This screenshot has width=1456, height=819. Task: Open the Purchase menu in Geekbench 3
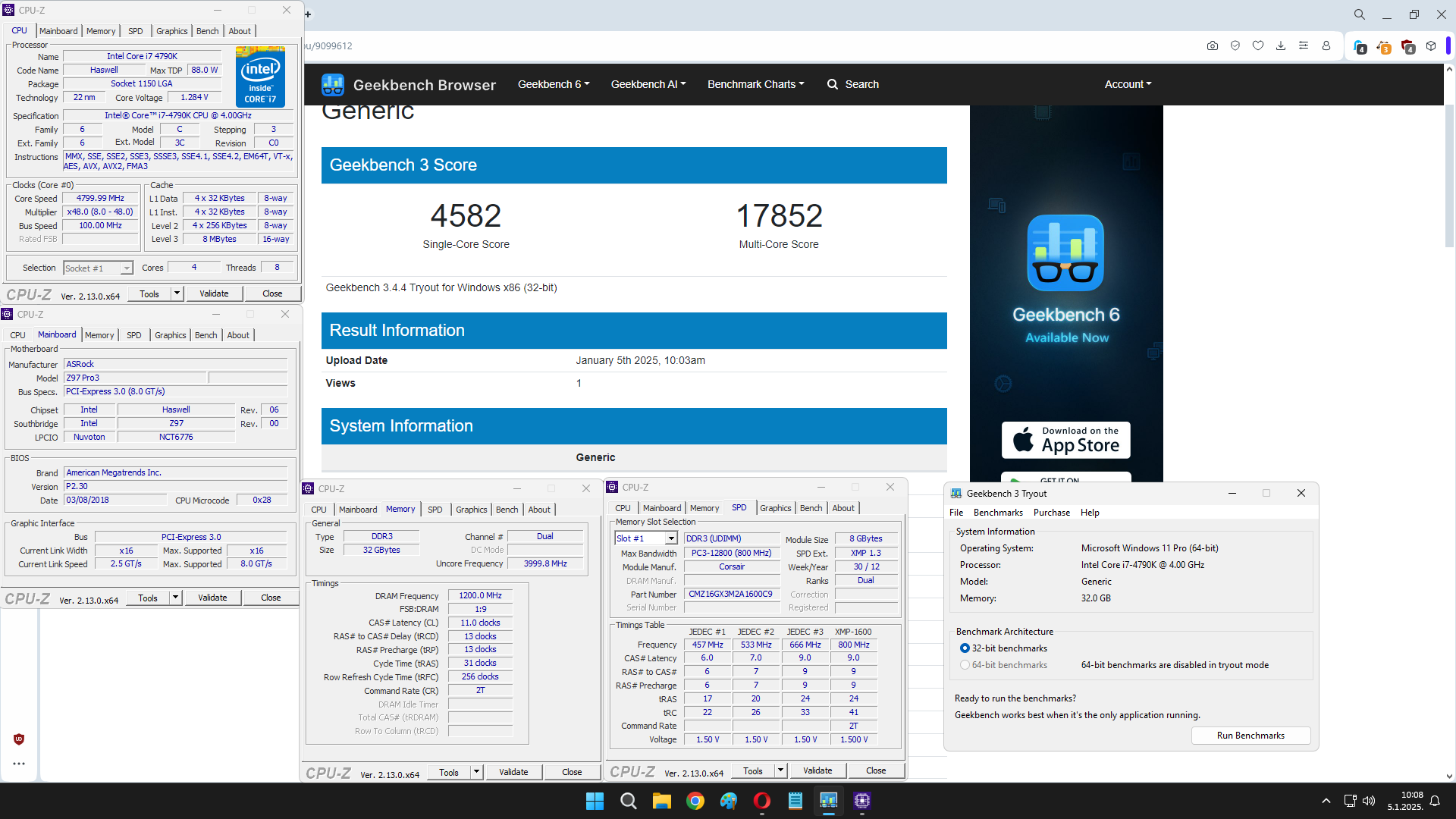(1052, 513)
